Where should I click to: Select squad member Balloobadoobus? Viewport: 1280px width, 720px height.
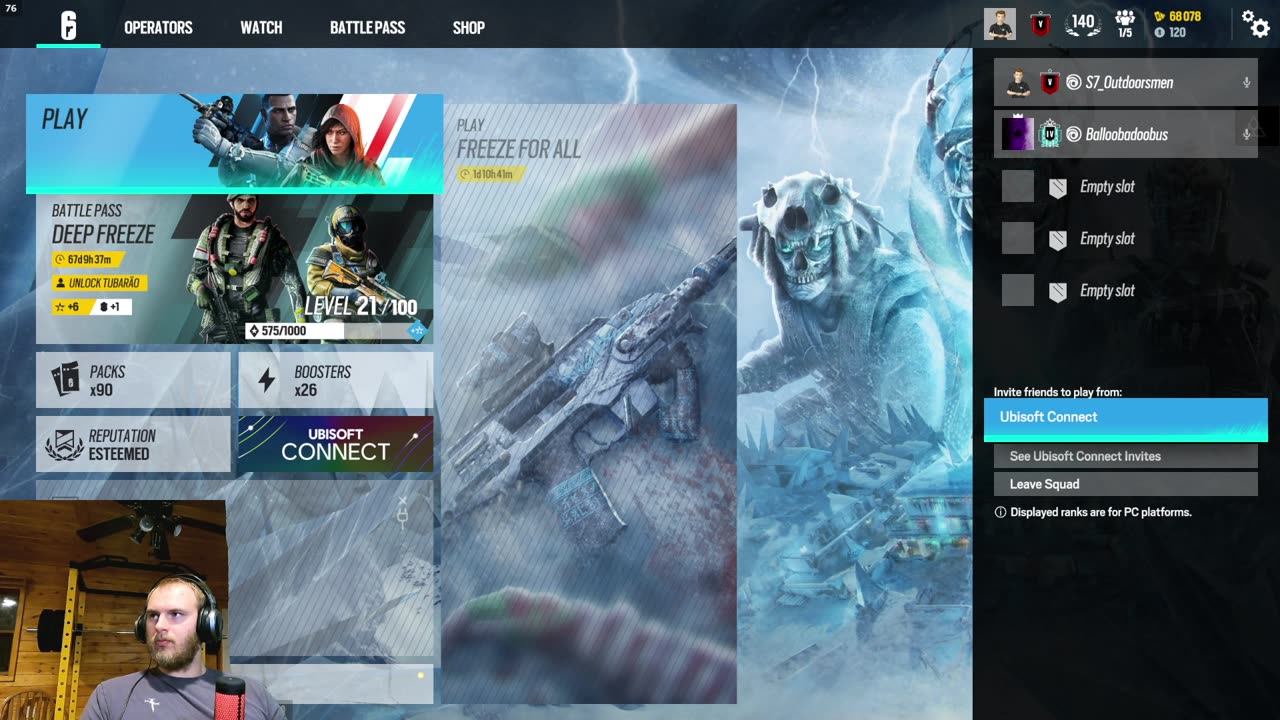click(1125, 134)
